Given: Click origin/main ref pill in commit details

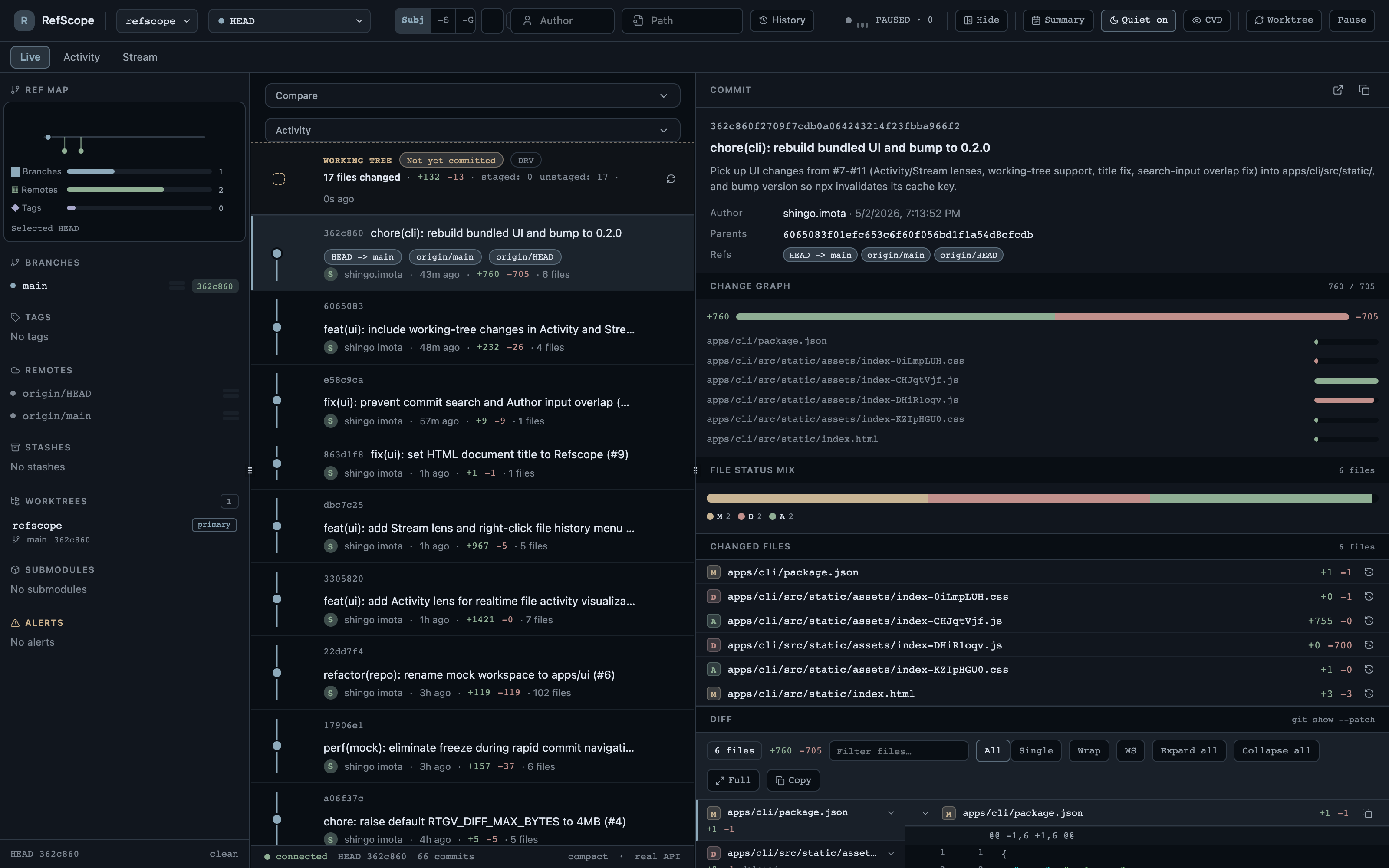Looking at the screenshot, I should click(x=895, y=255).
